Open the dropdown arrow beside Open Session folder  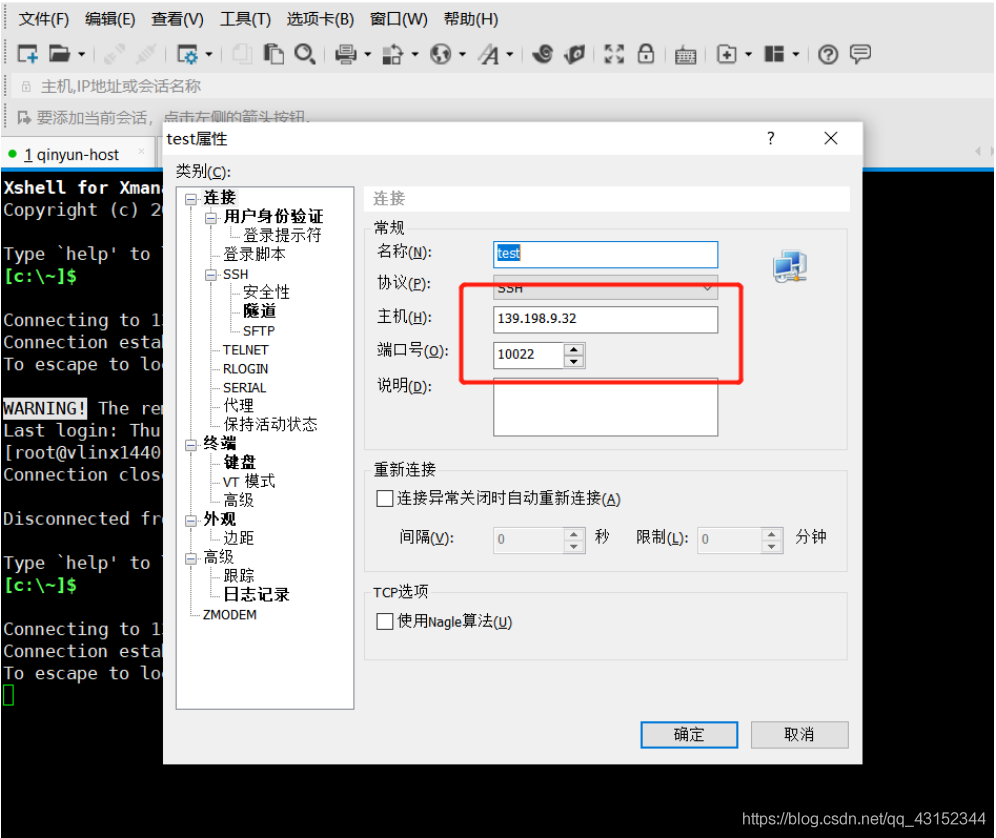[x=81, y=55]
